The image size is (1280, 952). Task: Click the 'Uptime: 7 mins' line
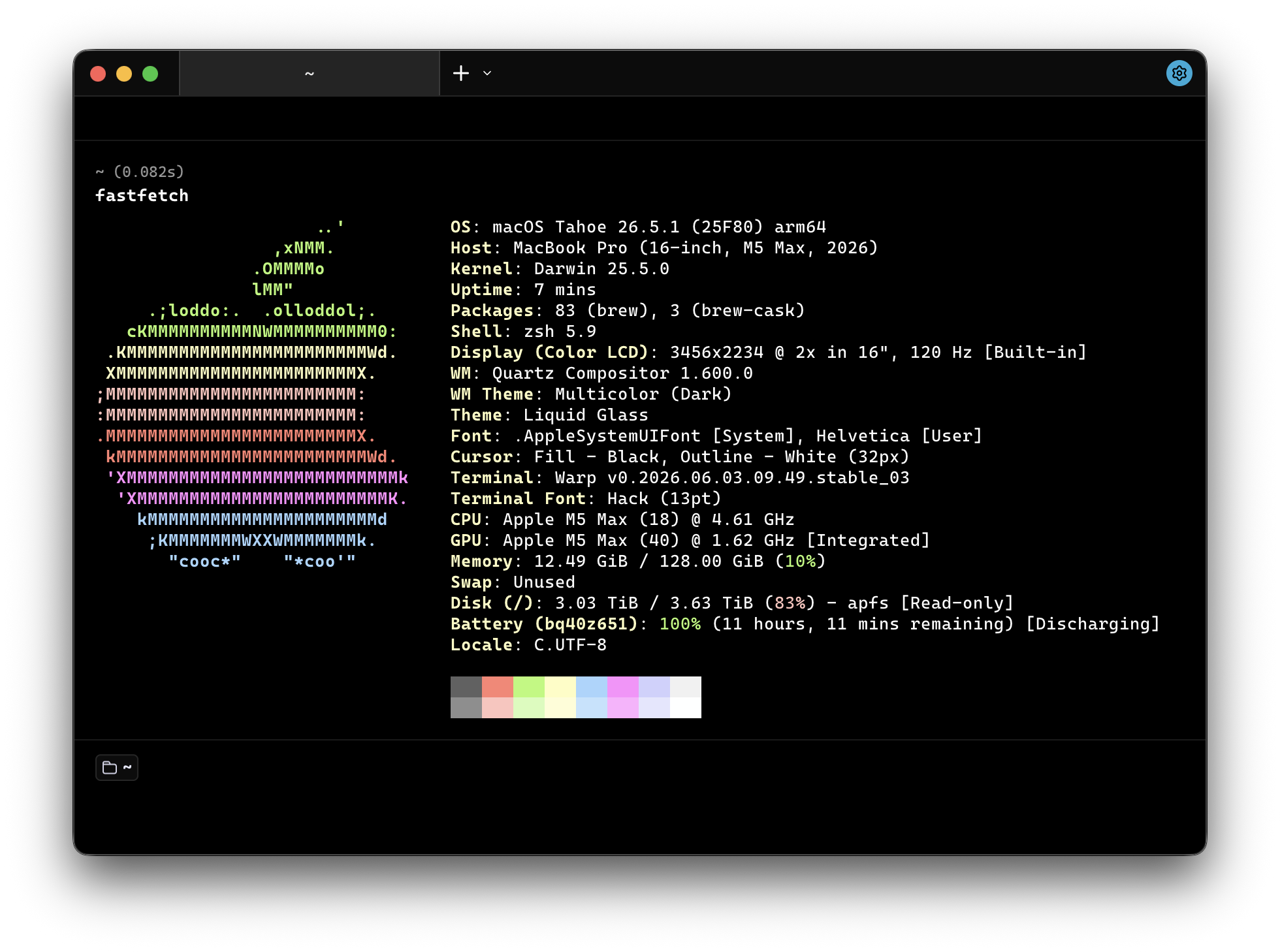(523, 289)
